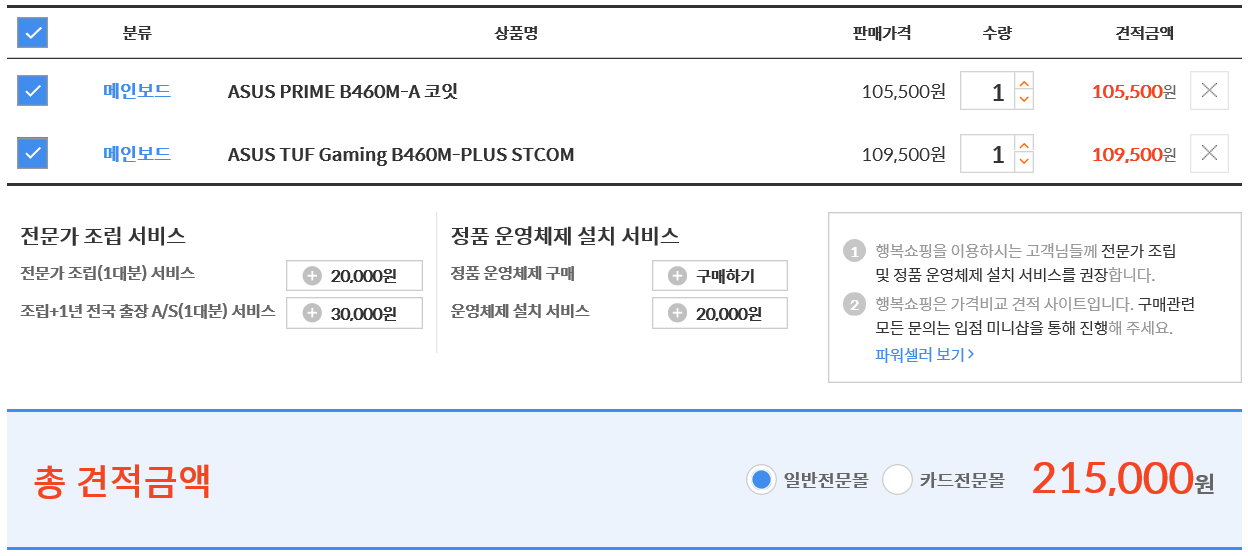The image size is (1248, 556).
Task: Open the 파워셀러 보기 link
Action: point(924,354)
